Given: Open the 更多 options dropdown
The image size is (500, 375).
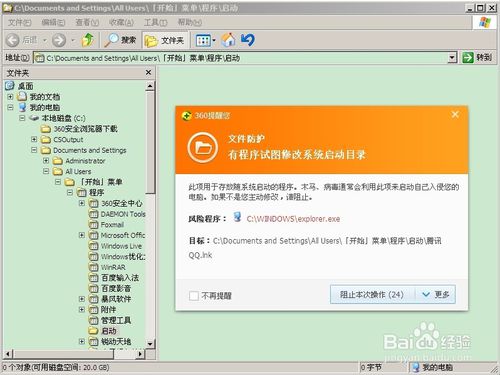Looking at the screenshot, I should tap(435, 294).
